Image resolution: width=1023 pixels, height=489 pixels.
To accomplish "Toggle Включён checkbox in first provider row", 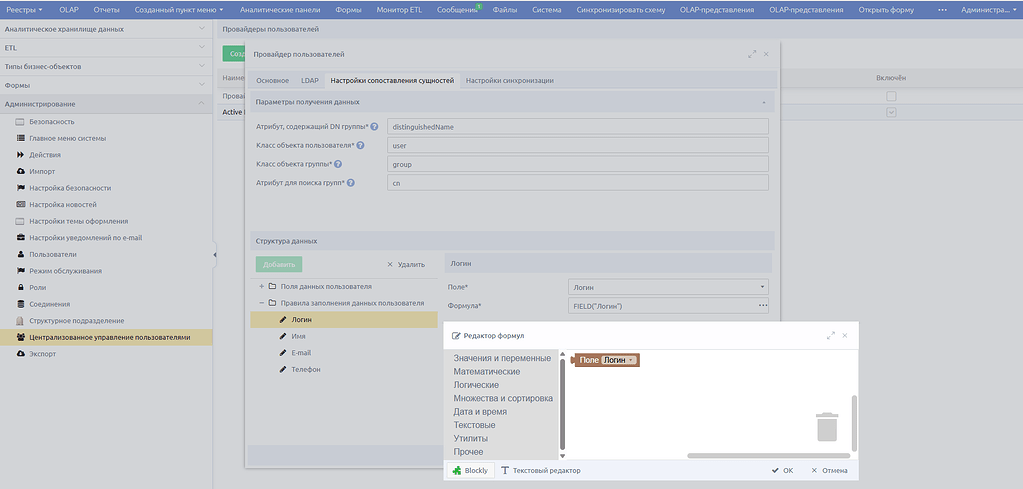I will [x=891, y=96].
